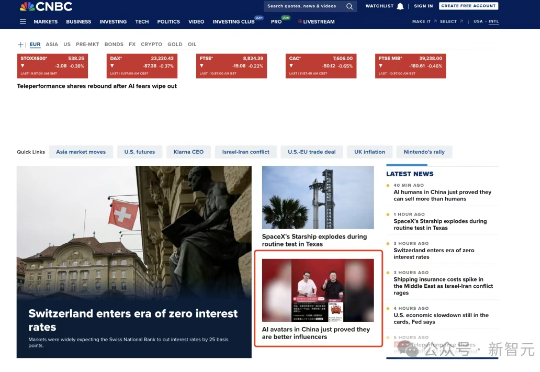This screenshot has height=372, width=540.
Task: Click the Nintendo's rally quick link
Action: click(424, 152)
